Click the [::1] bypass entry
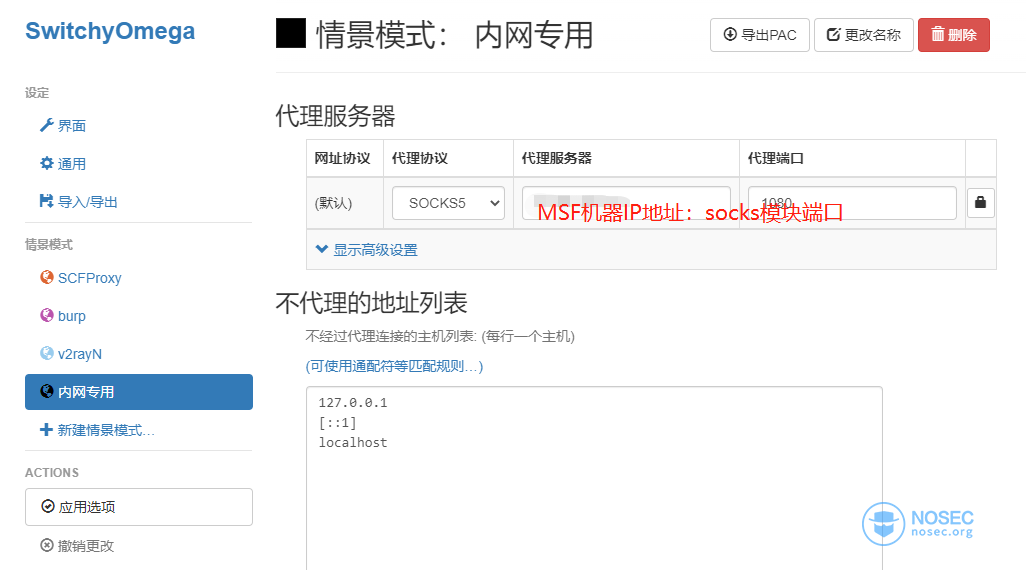1026x570 pixels. coord(338,423)
